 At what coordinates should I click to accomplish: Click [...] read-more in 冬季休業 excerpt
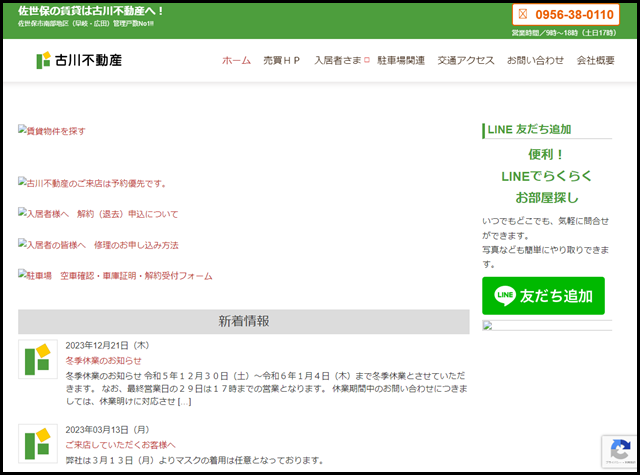tap(184, 402)
